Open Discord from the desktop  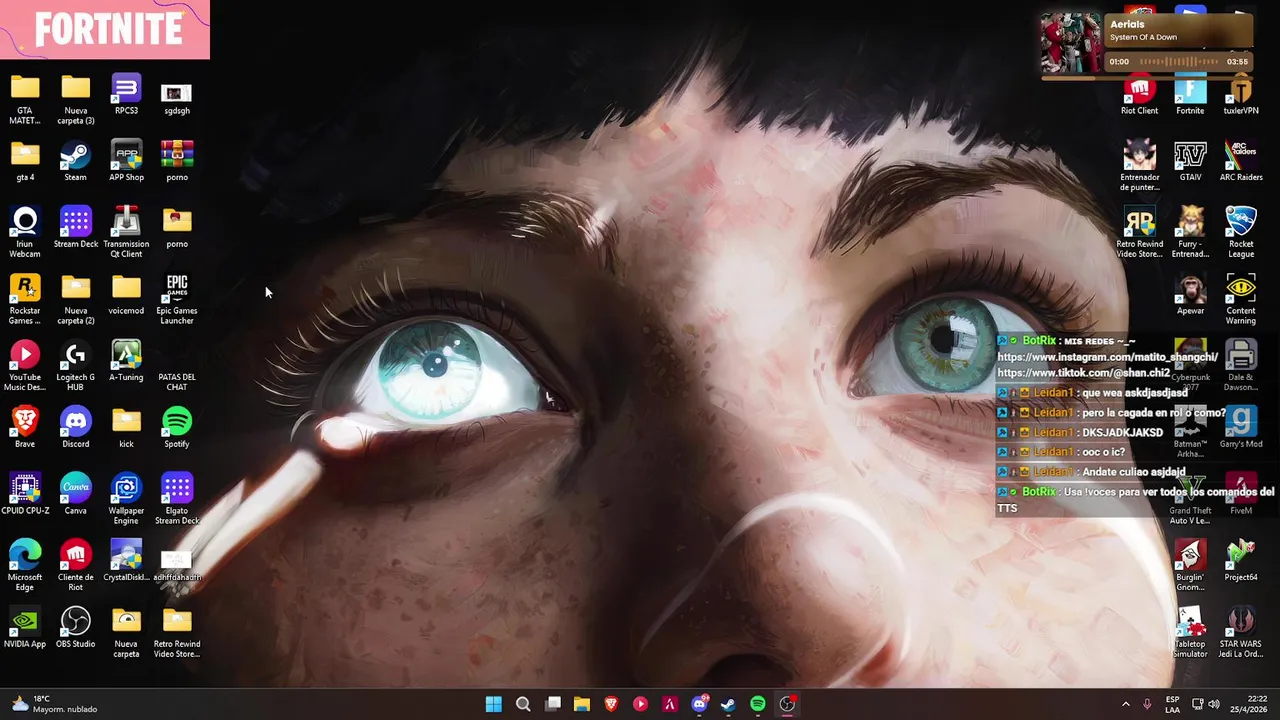(x=75, y=428)
